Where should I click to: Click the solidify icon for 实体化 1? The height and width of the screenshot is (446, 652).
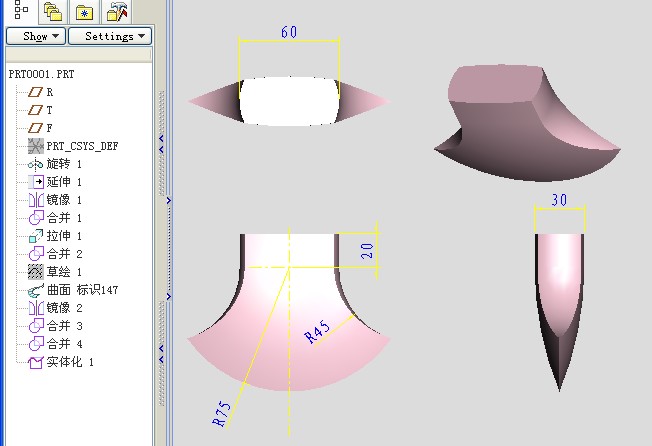pyautogui.click(x=35, y=362)
